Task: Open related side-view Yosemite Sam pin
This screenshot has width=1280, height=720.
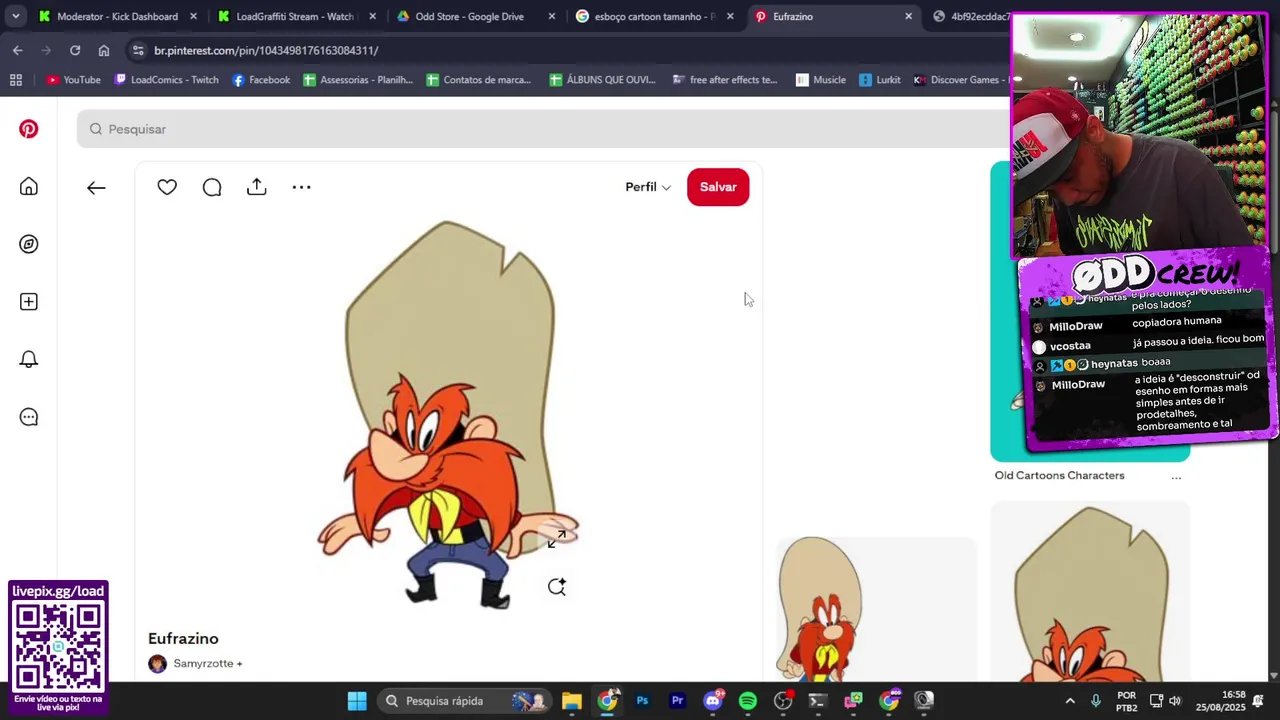Action: pos(876,609)
